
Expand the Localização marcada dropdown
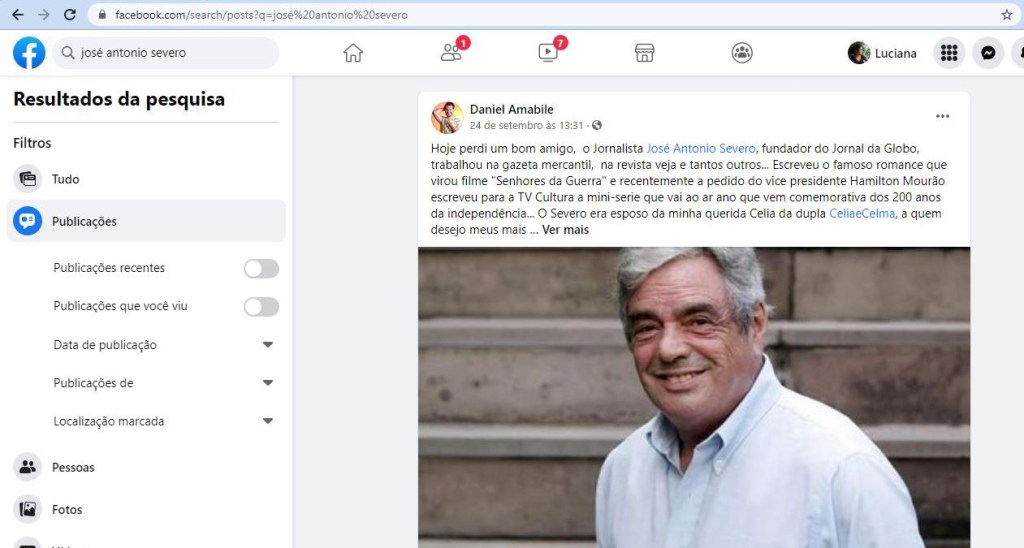click(163, 422)
